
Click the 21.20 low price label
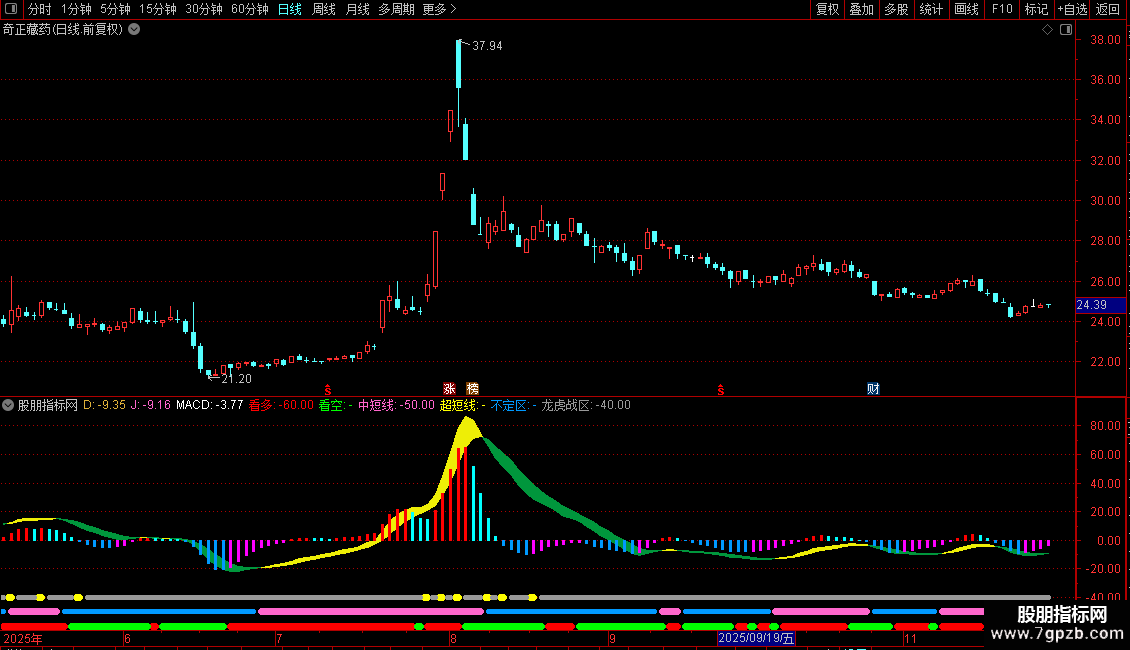(x=236, y=379)
